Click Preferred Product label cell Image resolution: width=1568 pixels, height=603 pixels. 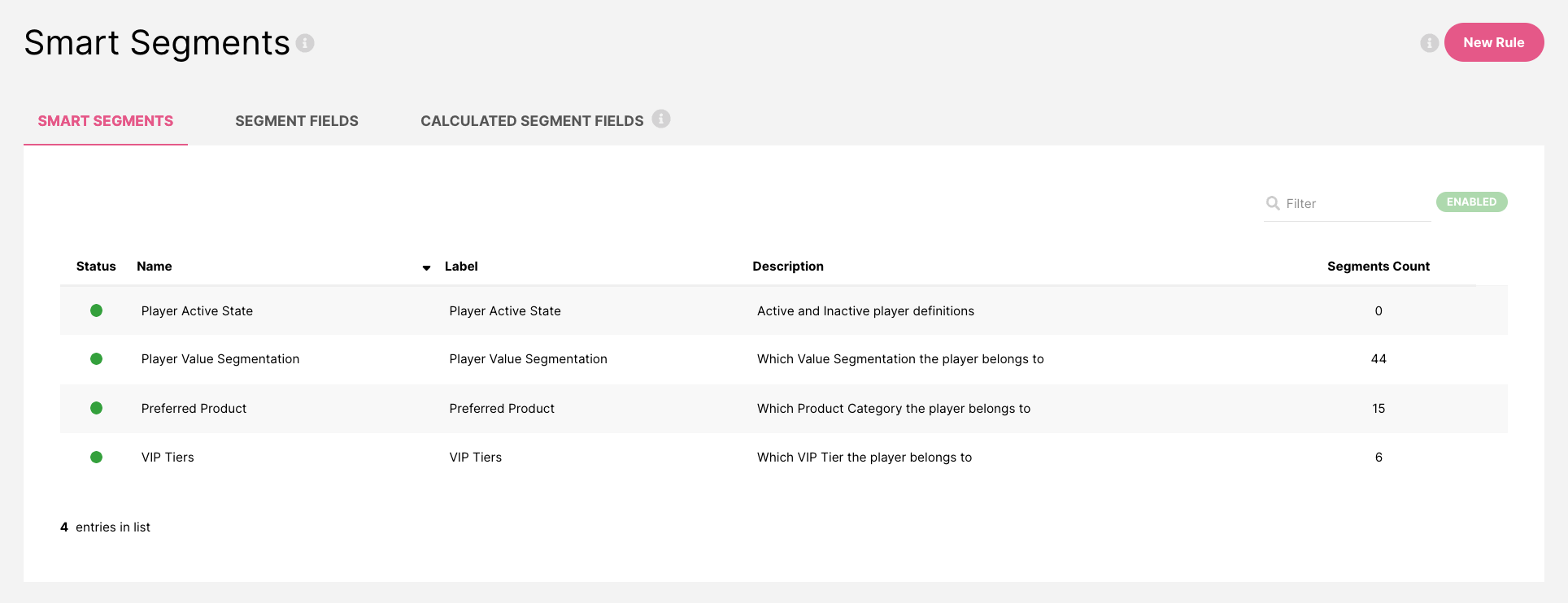point(502,408)
